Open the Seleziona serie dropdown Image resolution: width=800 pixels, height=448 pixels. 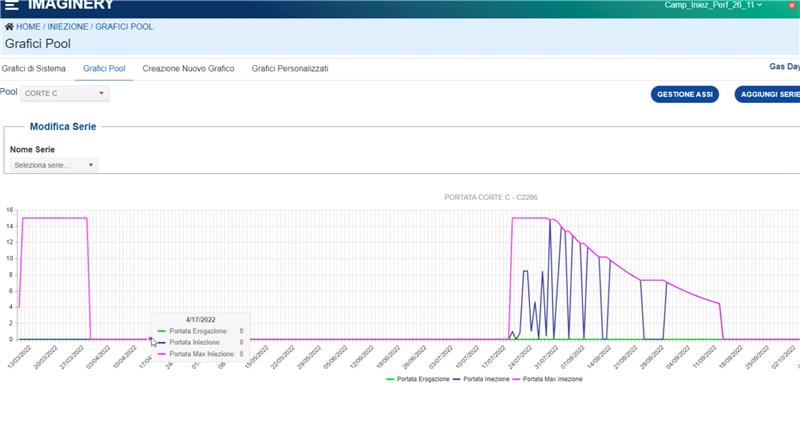coord(54,165)
